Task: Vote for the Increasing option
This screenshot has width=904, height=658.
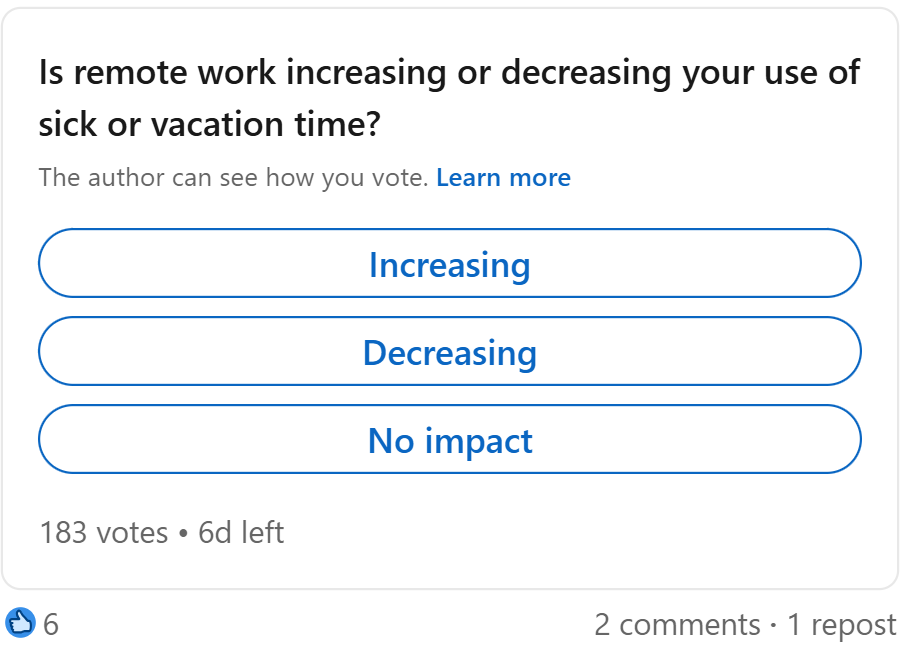Action: (449, 264)
